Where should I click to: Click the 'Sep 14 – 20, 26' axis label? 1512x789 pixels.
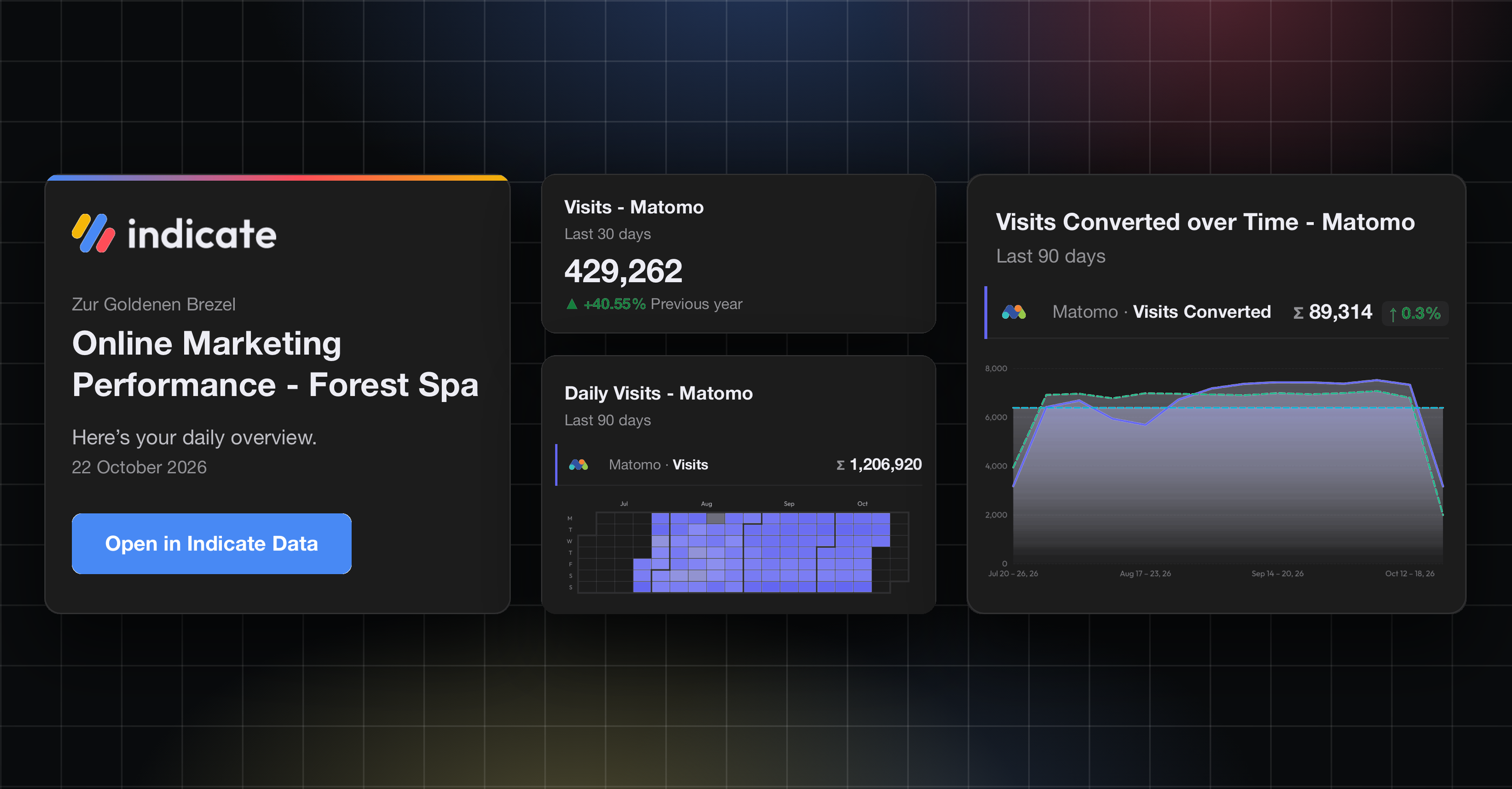coord(1277,574)
